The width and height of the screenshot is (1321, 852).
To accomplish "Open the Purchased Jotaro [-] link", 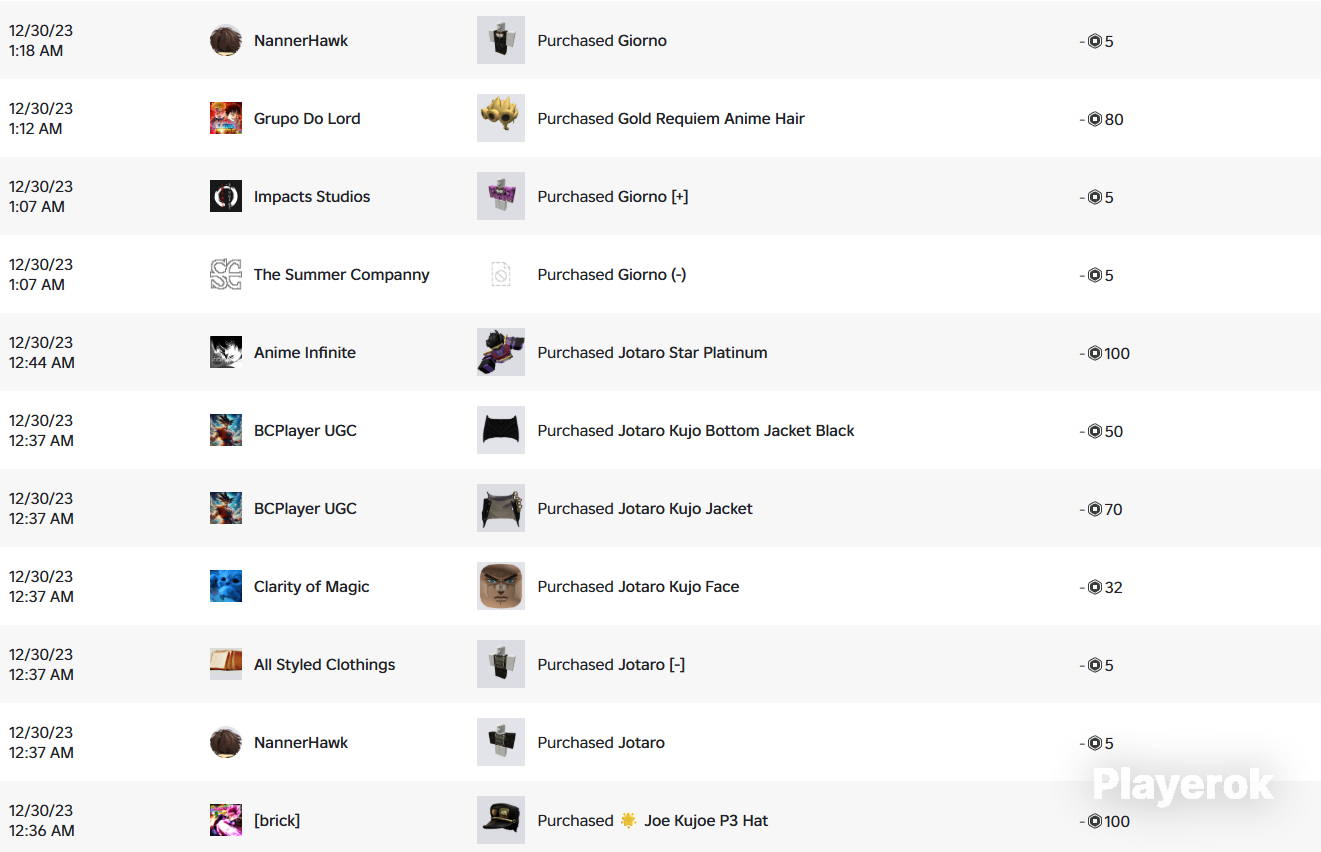I will click(x=611, y=665).
